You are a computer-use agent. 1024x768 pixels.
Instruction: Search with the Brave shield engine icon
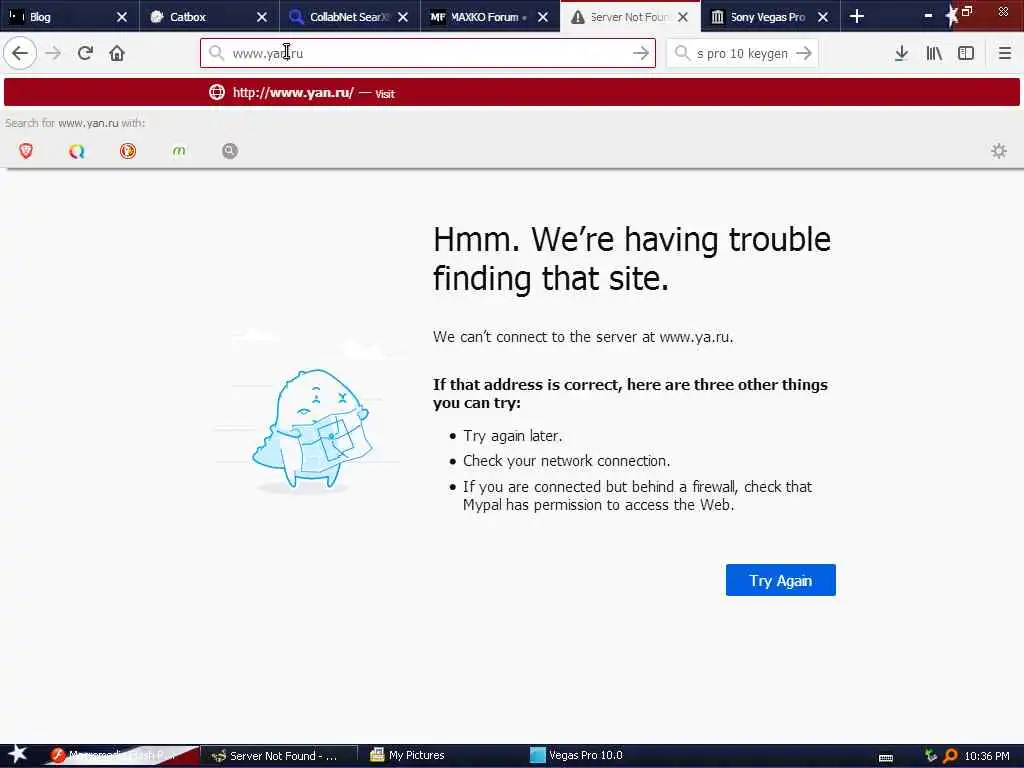coord(26,151)
